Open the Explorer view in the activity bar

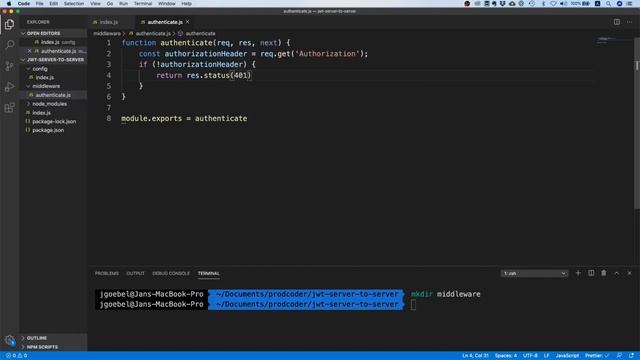[x=9, y=24]
